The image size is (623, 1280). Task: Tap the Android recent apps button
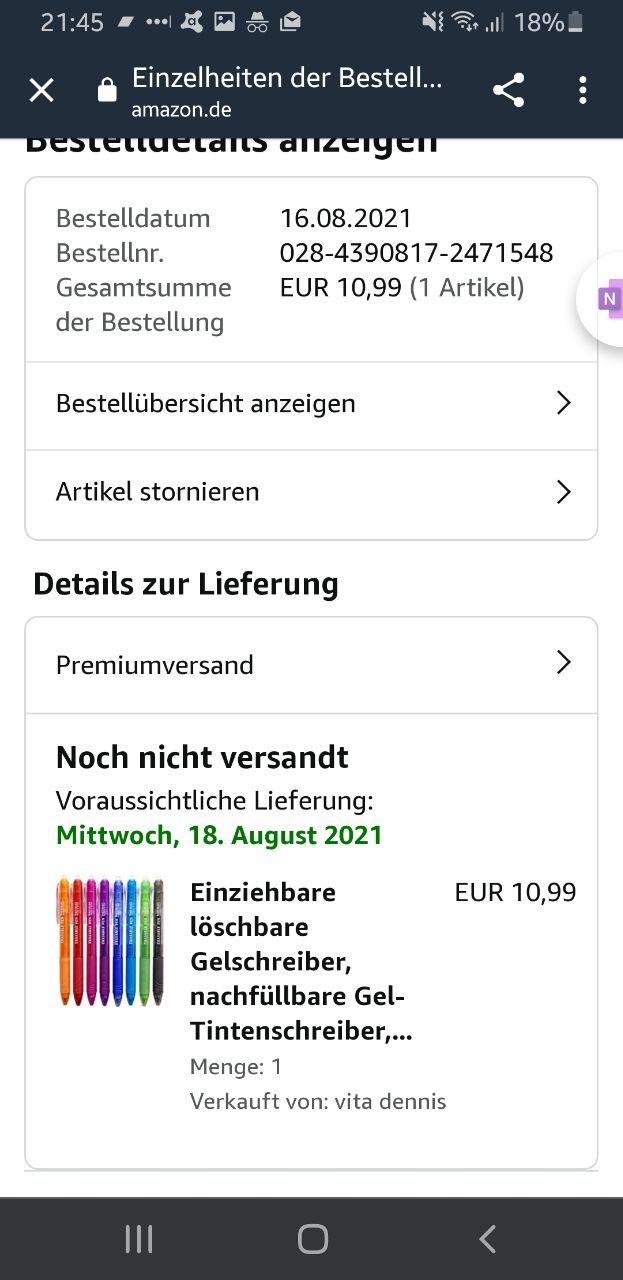[x=139, y=1240]
